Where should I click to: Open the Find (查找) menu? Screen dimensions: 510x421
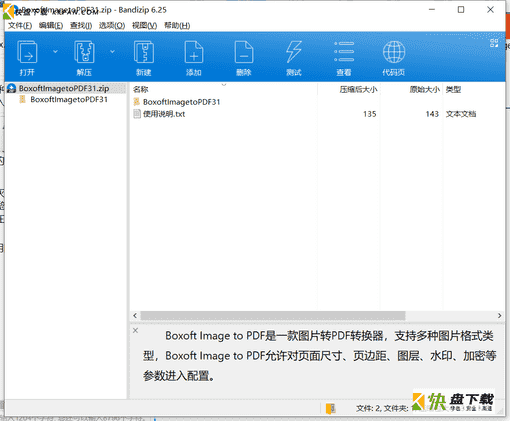(81, 26)
